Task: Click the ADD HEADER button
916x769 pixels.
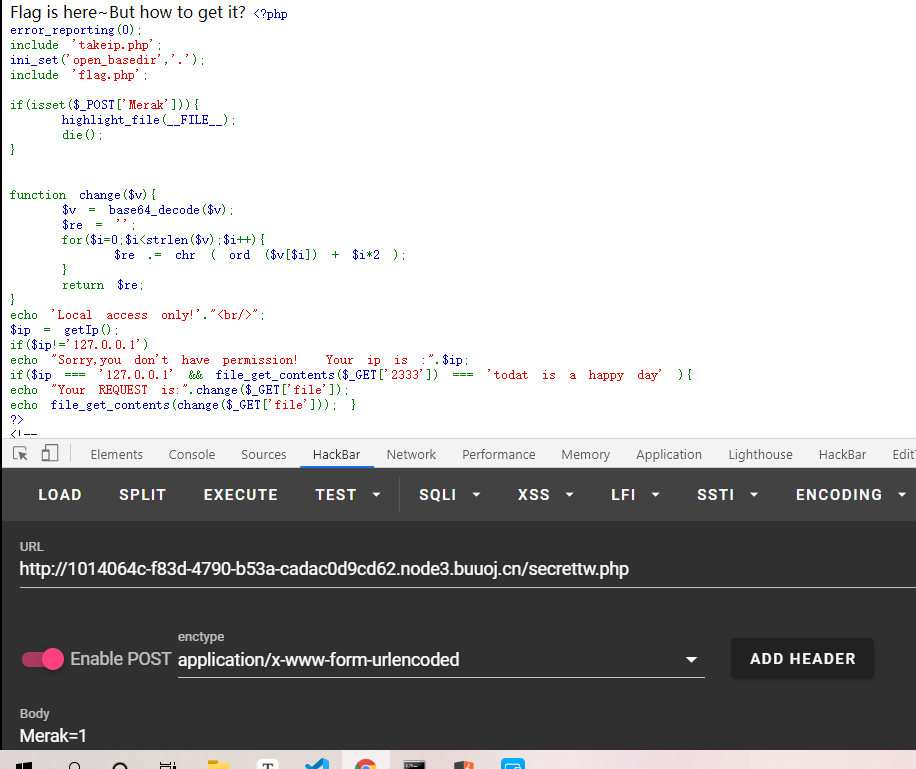Action: [802, 659]
